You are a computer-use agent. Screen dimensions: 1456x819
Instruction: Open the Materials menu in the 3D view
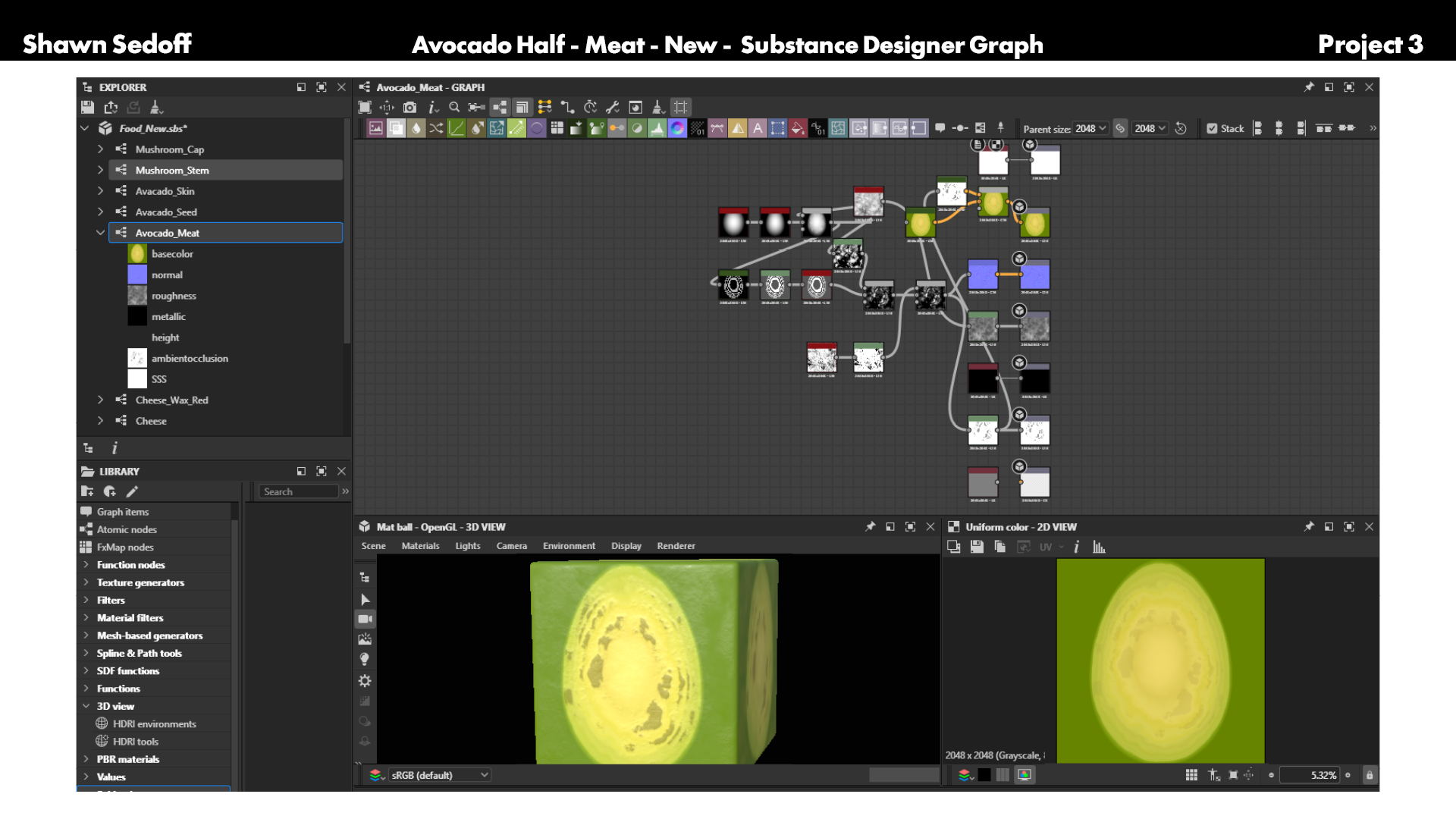coord(420,546)
